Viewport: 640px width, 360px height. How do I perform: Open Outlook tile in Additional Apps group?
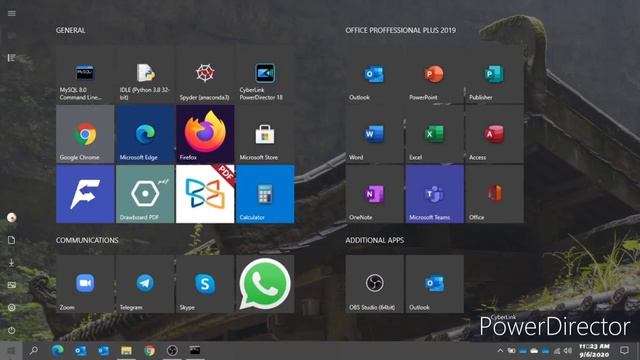(x=434, y=284)
